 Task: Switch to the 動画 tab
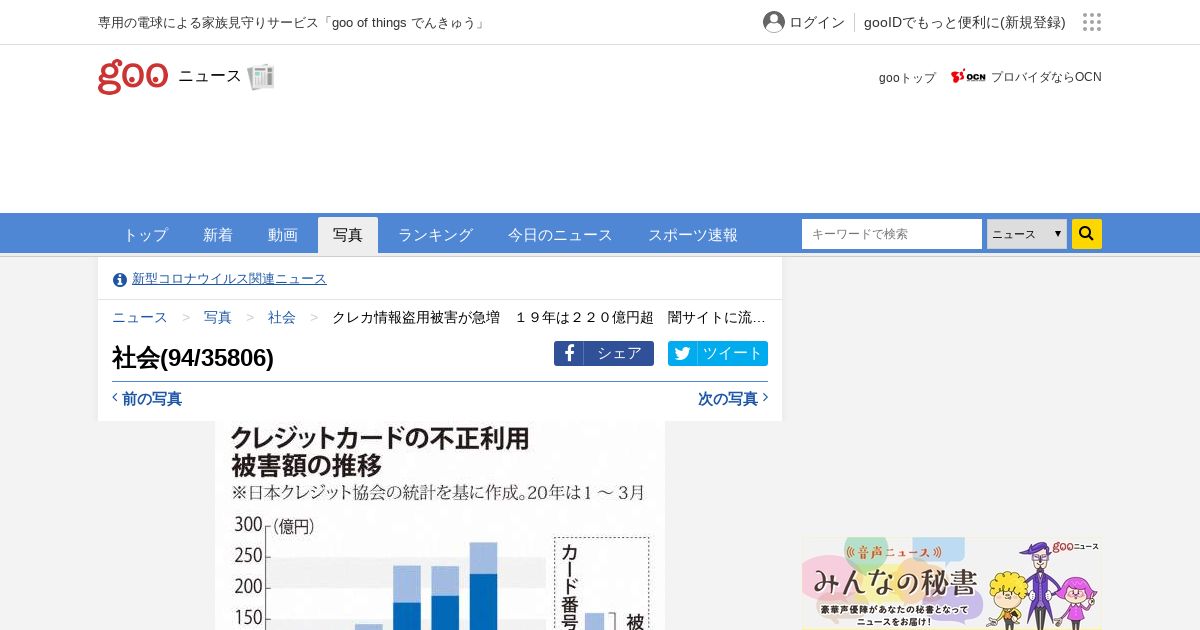coord(283,235)
